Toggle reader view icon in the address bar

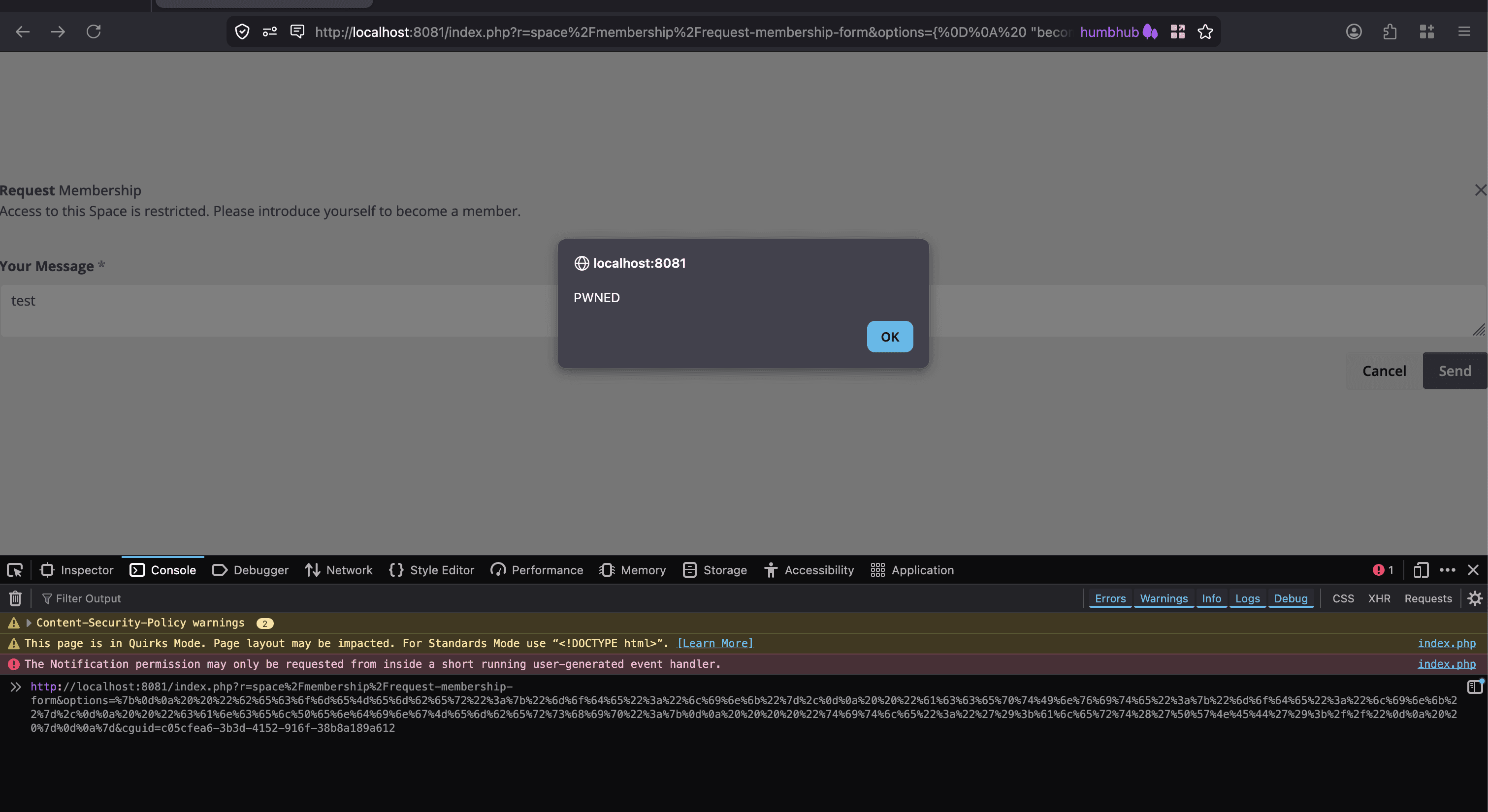[x=297, y=32]
